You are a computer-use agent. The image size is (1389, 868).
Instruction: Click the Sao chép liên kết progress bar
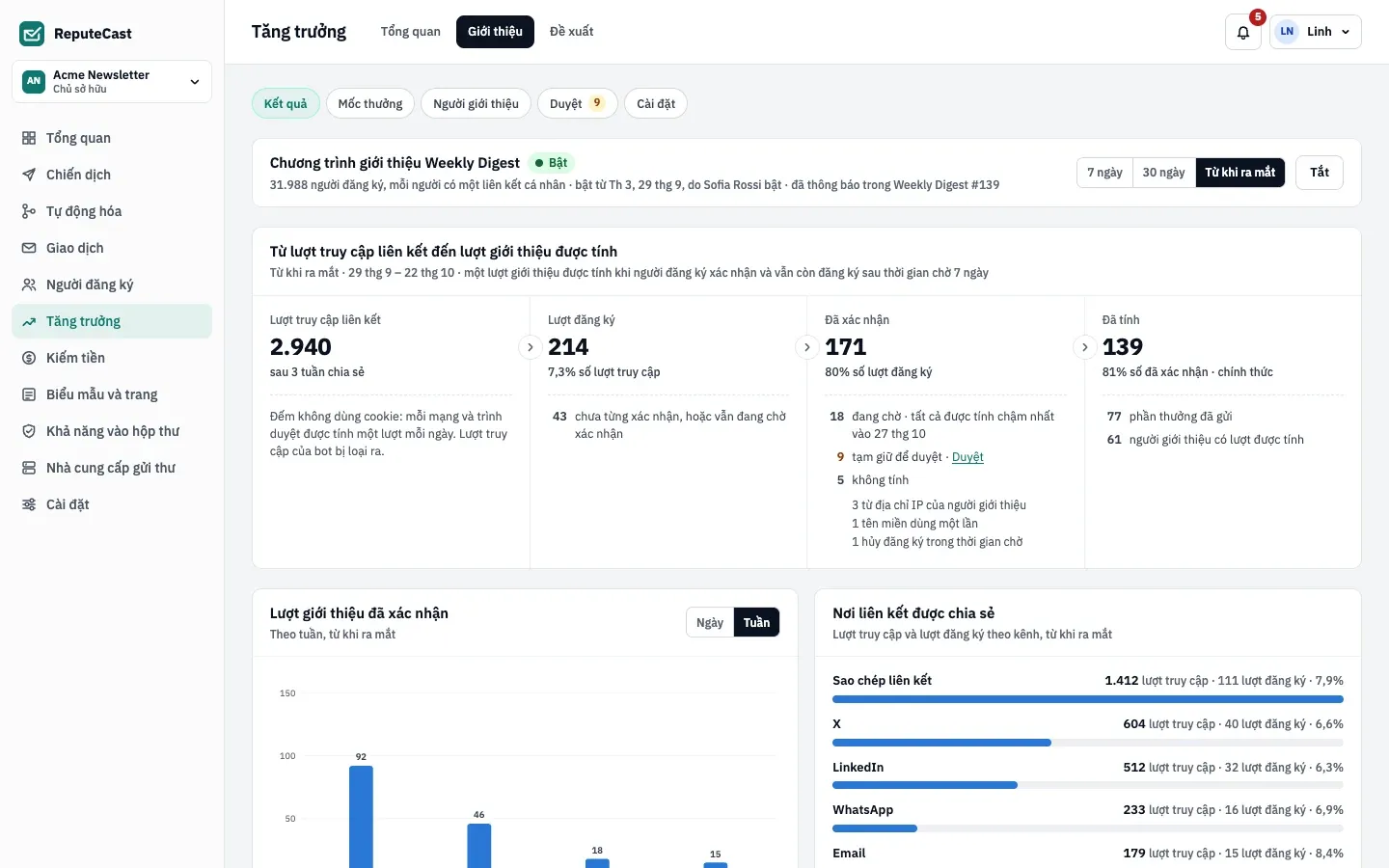tap(1088, 699)
